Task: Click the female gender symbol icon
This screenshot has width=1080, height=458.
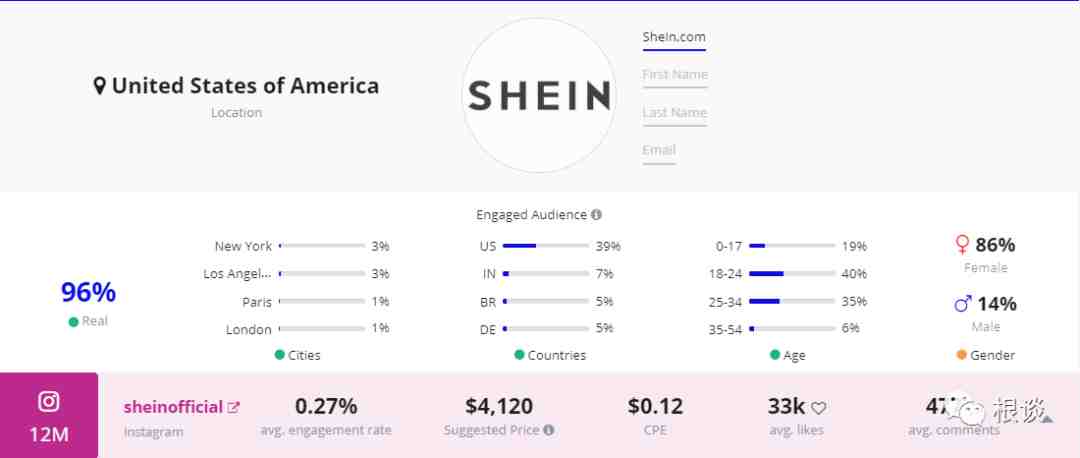Action: [962, 244]
